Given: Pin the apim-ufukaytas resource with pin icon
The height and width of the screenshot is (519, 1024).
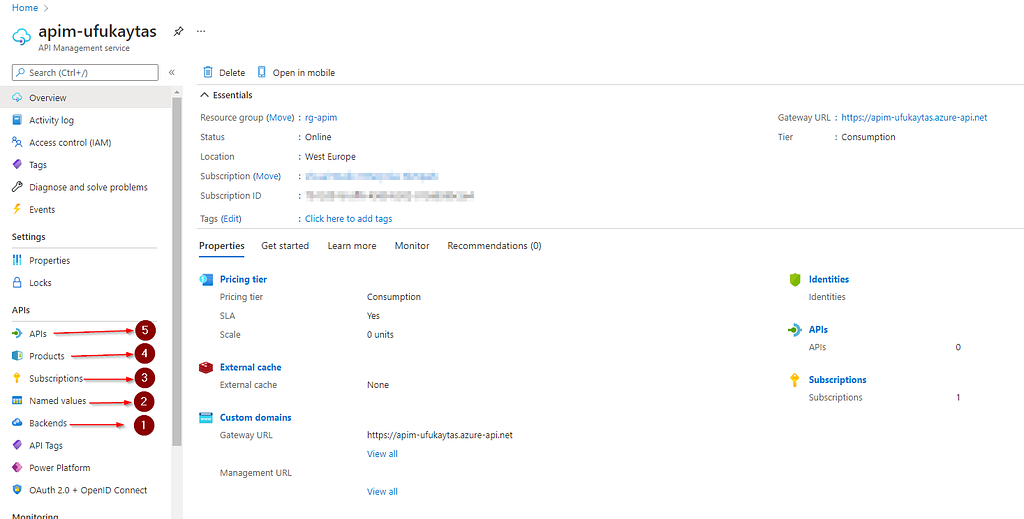Looking at the screenshot, I should click(x=178, y=31).
